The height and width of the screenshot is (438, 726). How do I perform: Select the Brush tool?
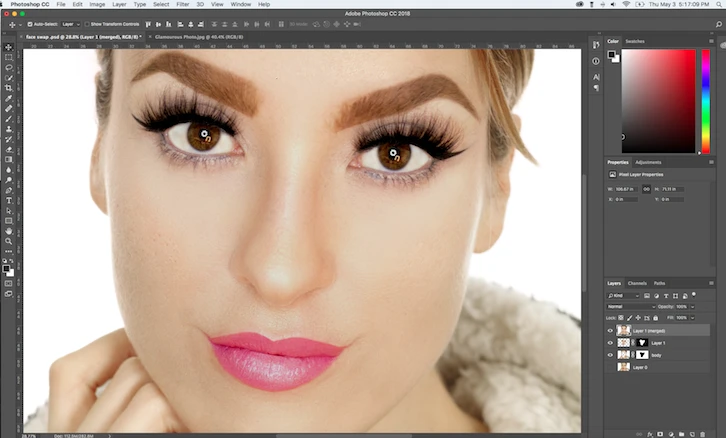8,119
